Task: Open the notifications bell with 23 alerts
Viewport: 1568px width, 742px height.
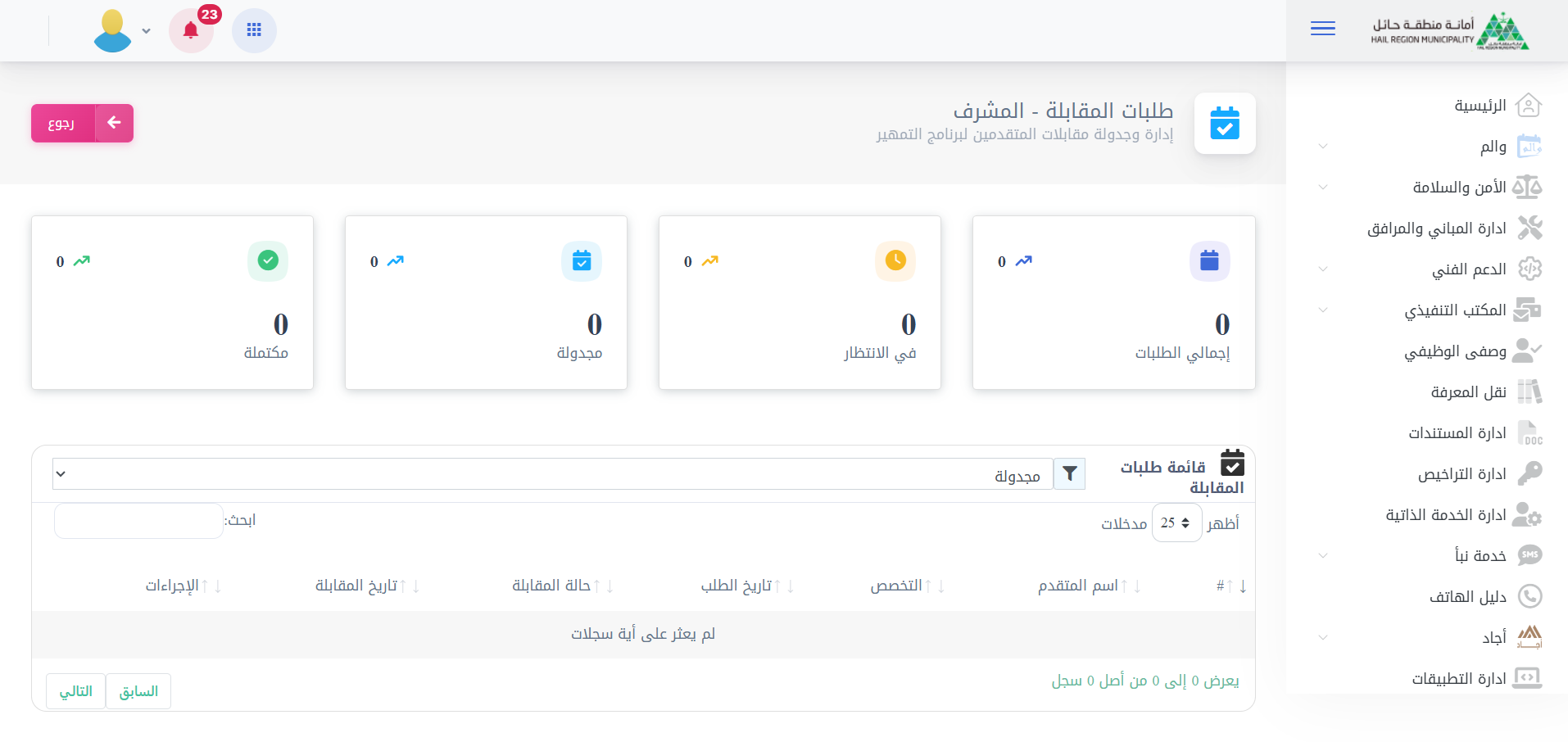Action: 191,31
